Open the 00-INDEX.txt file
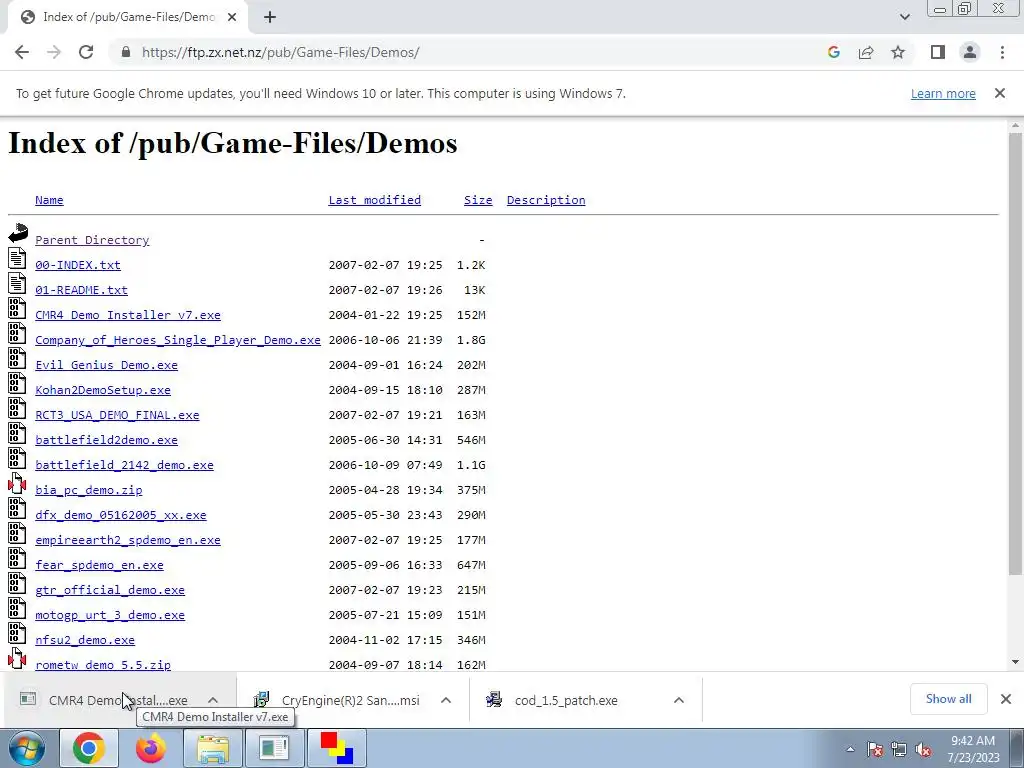 (x=78, y=264)
